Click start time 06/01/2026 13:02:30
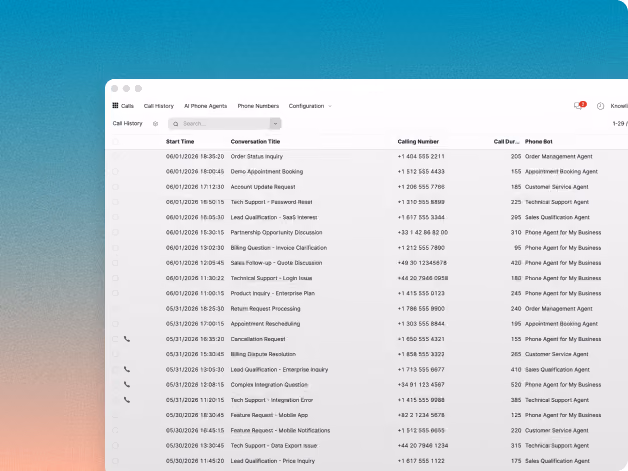This screenshot has width=628, height=471. pyautogui.click(x=195, y=248)
